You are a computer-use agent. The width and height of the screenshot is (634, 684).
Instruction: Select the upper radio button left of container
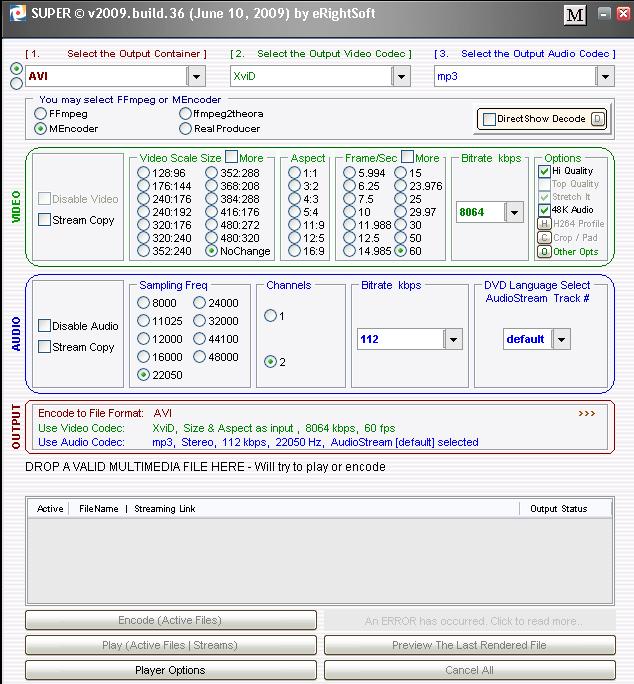tap(16, 68)
